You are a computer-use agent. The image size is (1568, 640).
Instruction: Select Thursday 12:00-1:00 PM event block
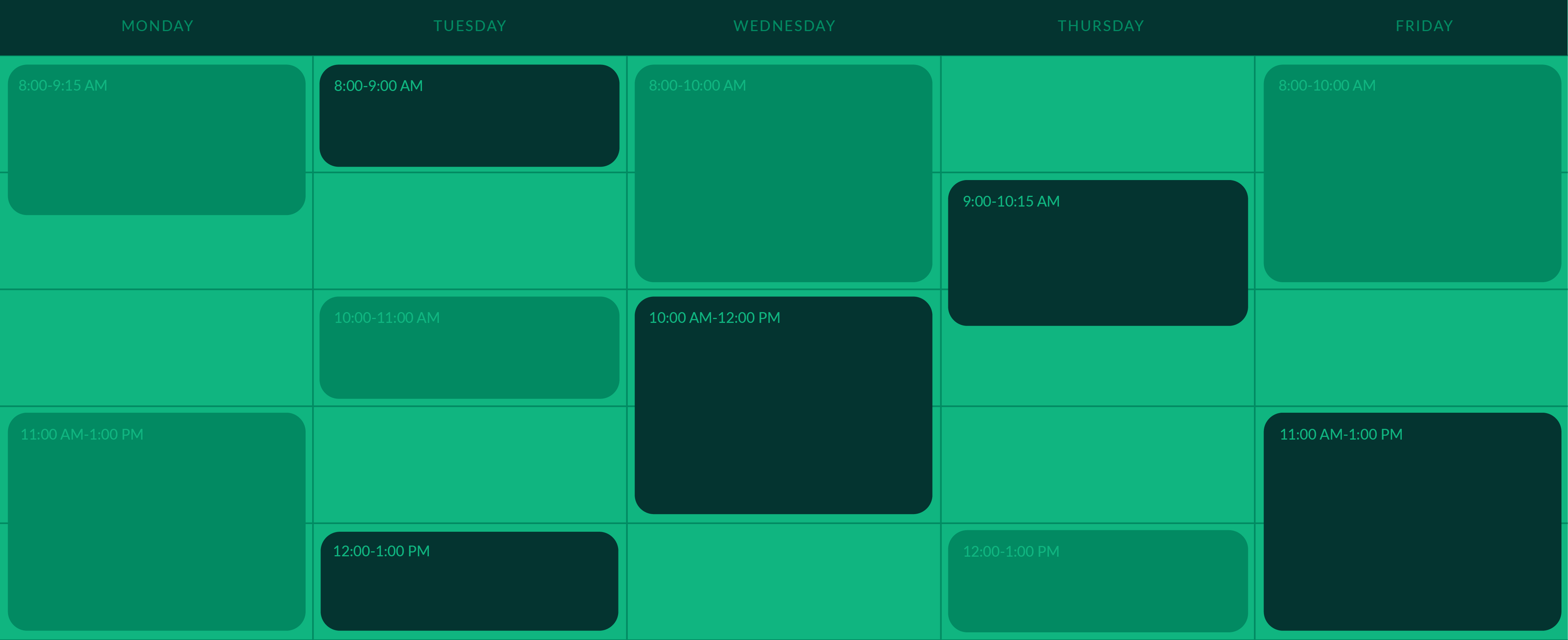click(1098, 581)
